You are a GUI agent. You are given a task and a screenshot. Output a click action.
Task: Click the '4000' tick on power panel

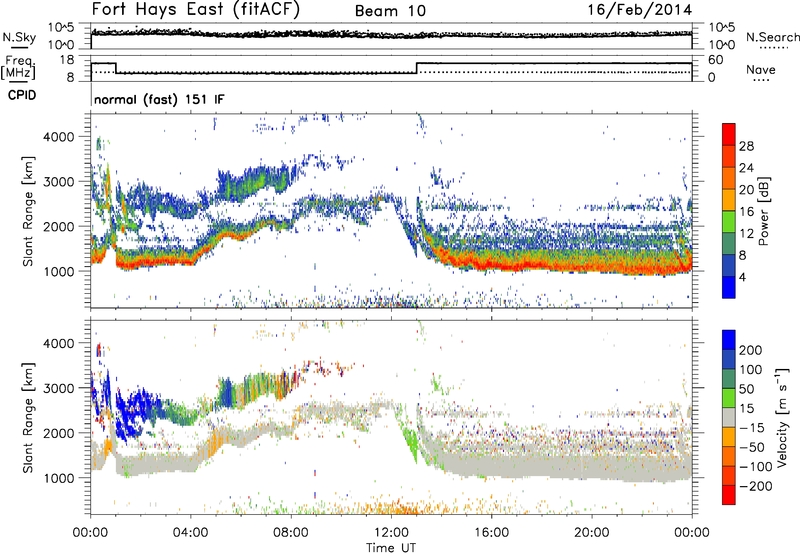coord(59,137)
